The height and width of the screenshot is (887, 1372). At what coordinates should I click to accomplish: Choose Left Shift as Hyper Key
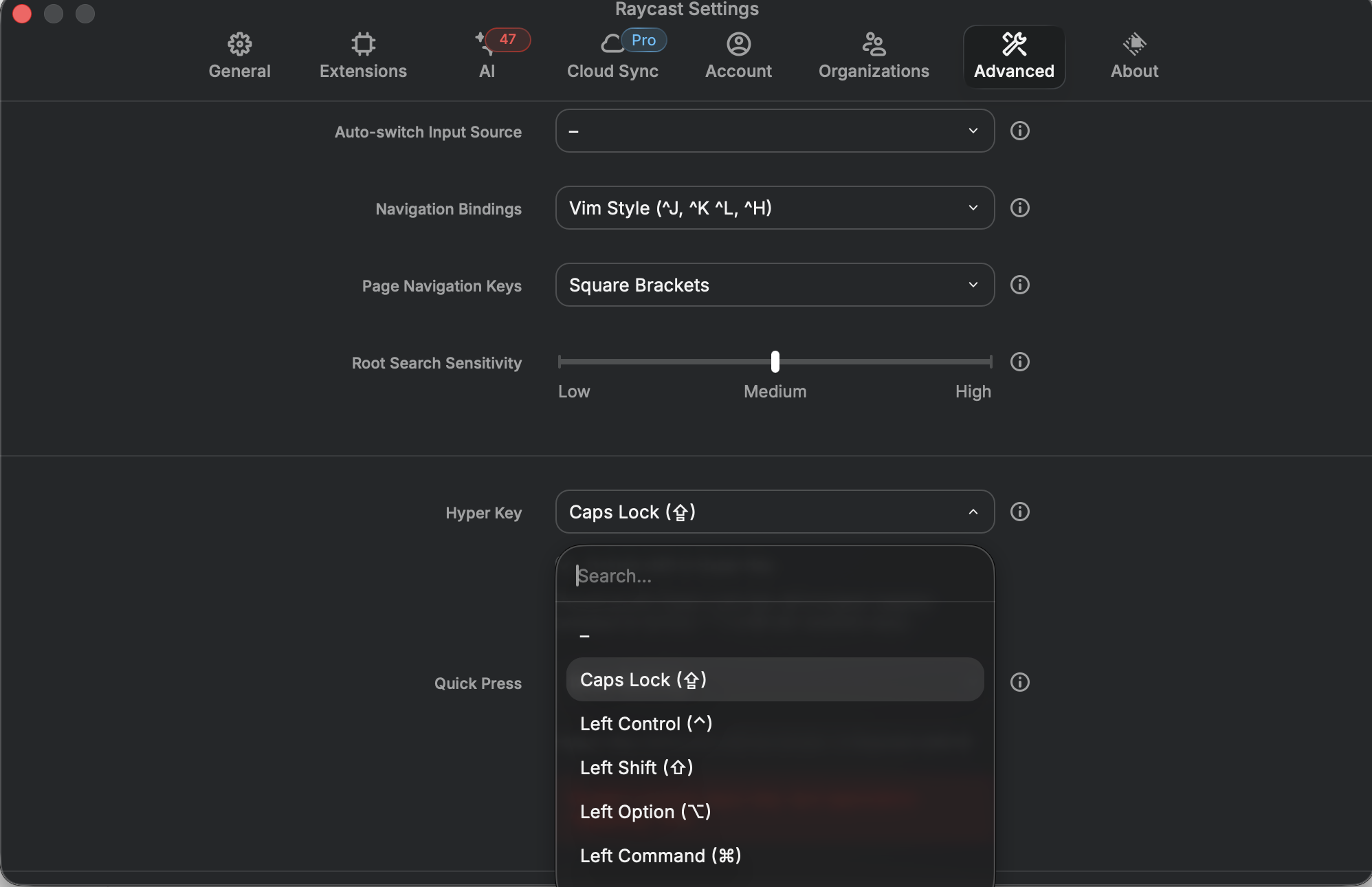point(775,767)
